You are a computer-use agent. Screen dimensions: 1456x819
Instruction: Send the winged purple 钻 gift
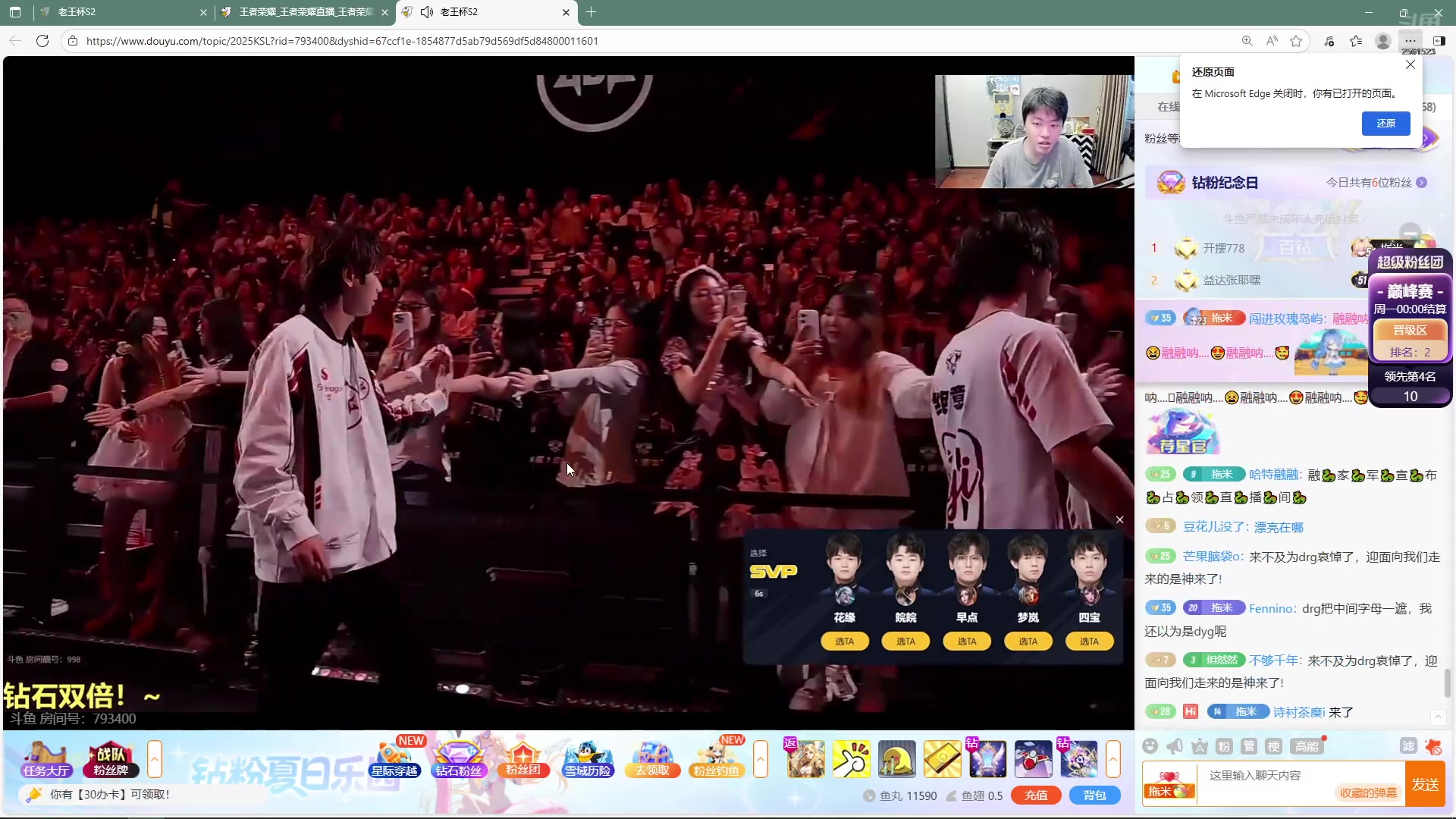(987, 759)
